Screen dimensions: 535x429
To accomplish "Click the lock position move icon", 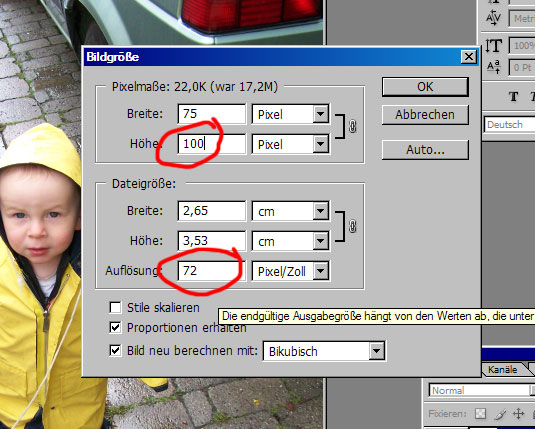I will [x=518, y=414].
